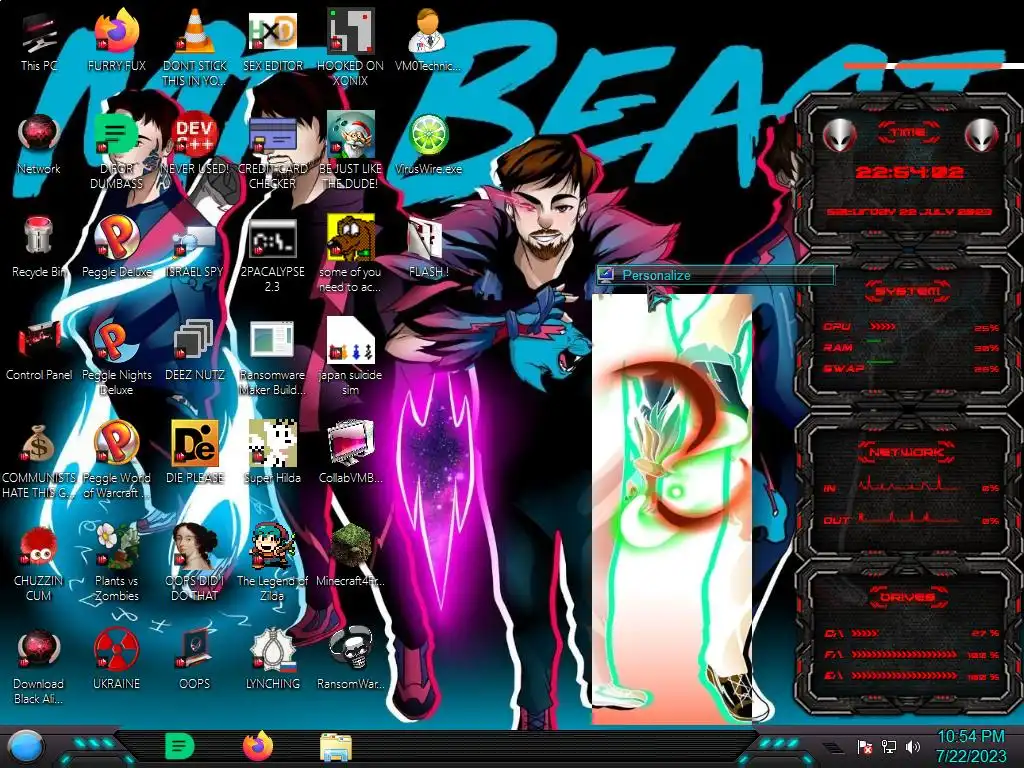Image resolution: width=1024 pixels, height=768 pixels.
Task: Open the Minecraft4Fr grass block icon
Action: tap(351, 556)
